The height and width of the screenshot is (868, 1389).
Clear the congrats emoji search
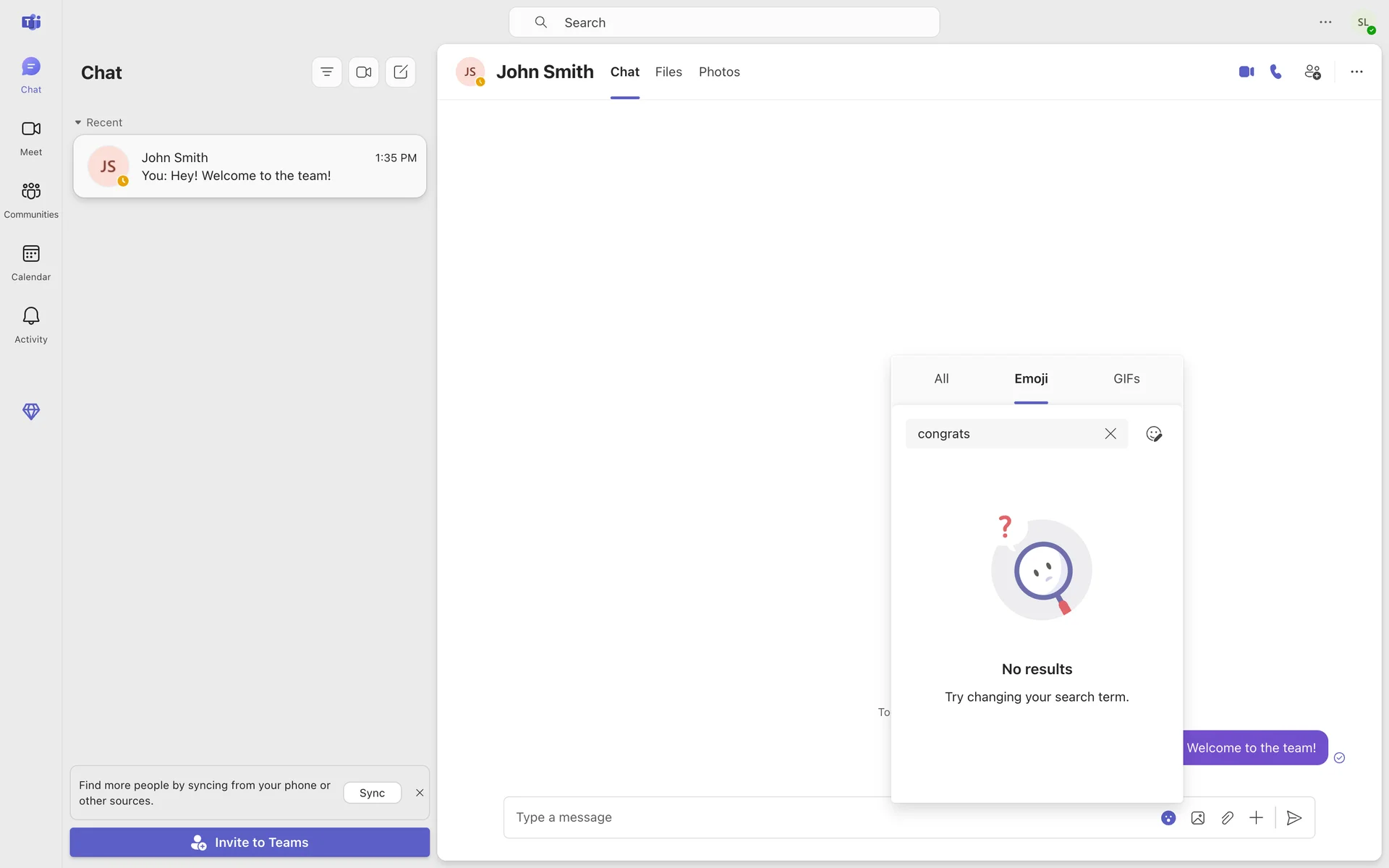click(x=1110, y=434)
